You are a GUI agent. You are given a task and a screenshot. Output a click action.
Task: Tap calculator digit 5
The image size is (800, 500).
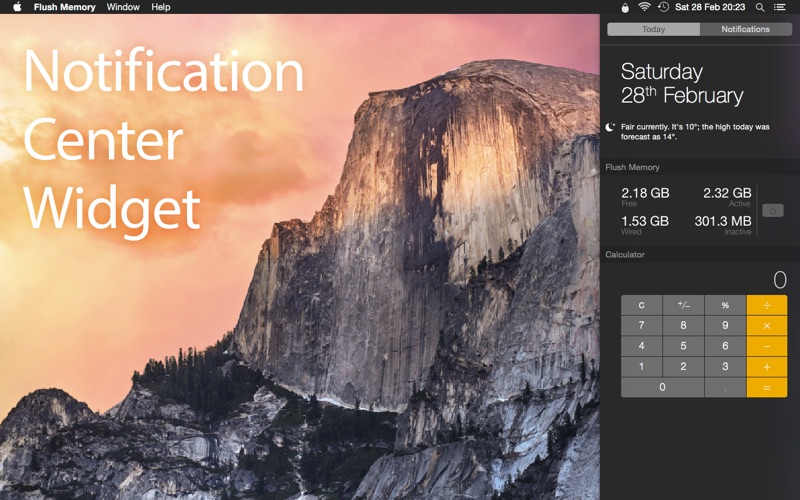point(684,346)
